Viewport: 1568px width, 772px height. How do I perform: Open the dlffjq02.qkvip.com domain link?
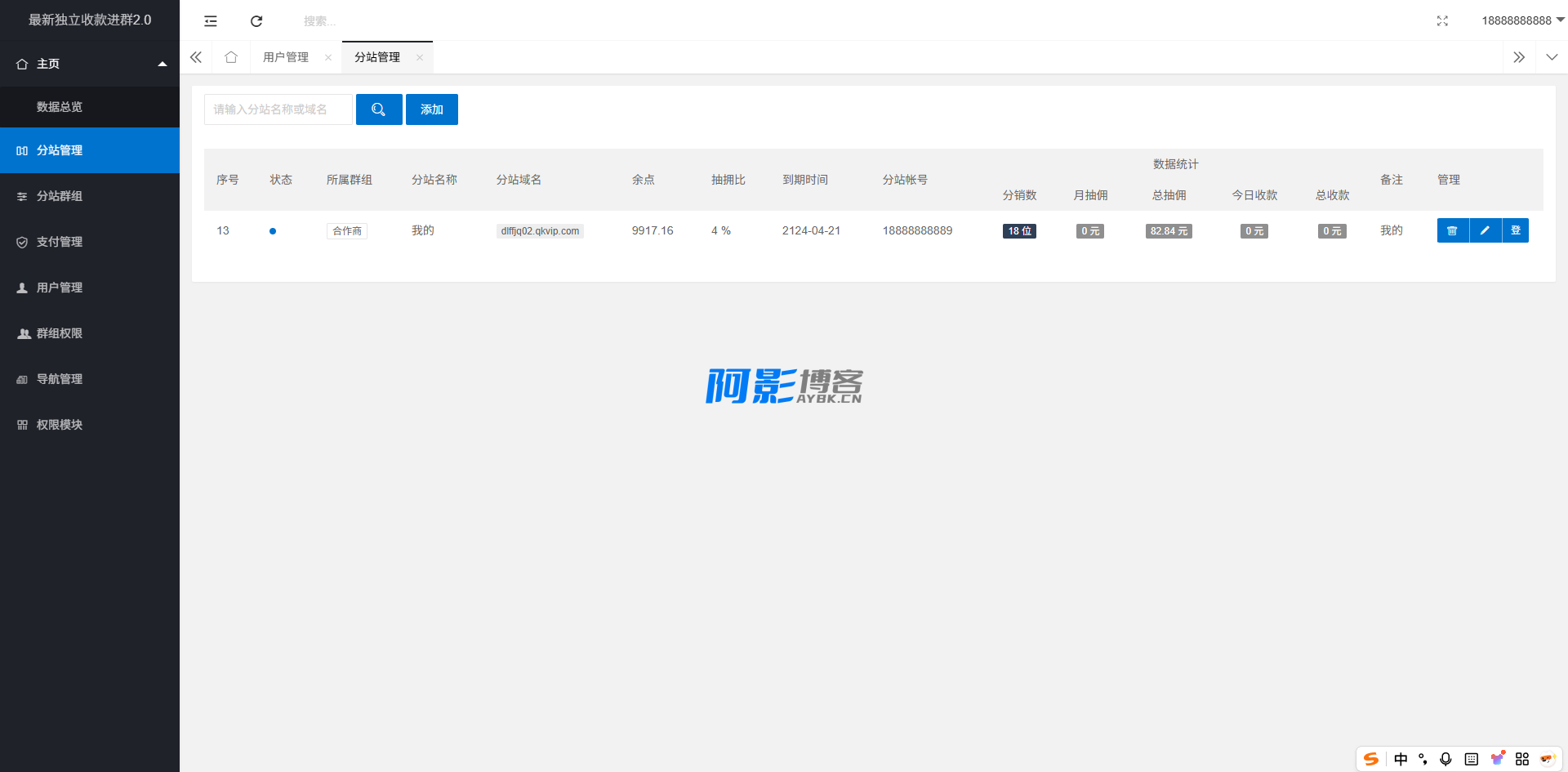[x=540, y=231]
